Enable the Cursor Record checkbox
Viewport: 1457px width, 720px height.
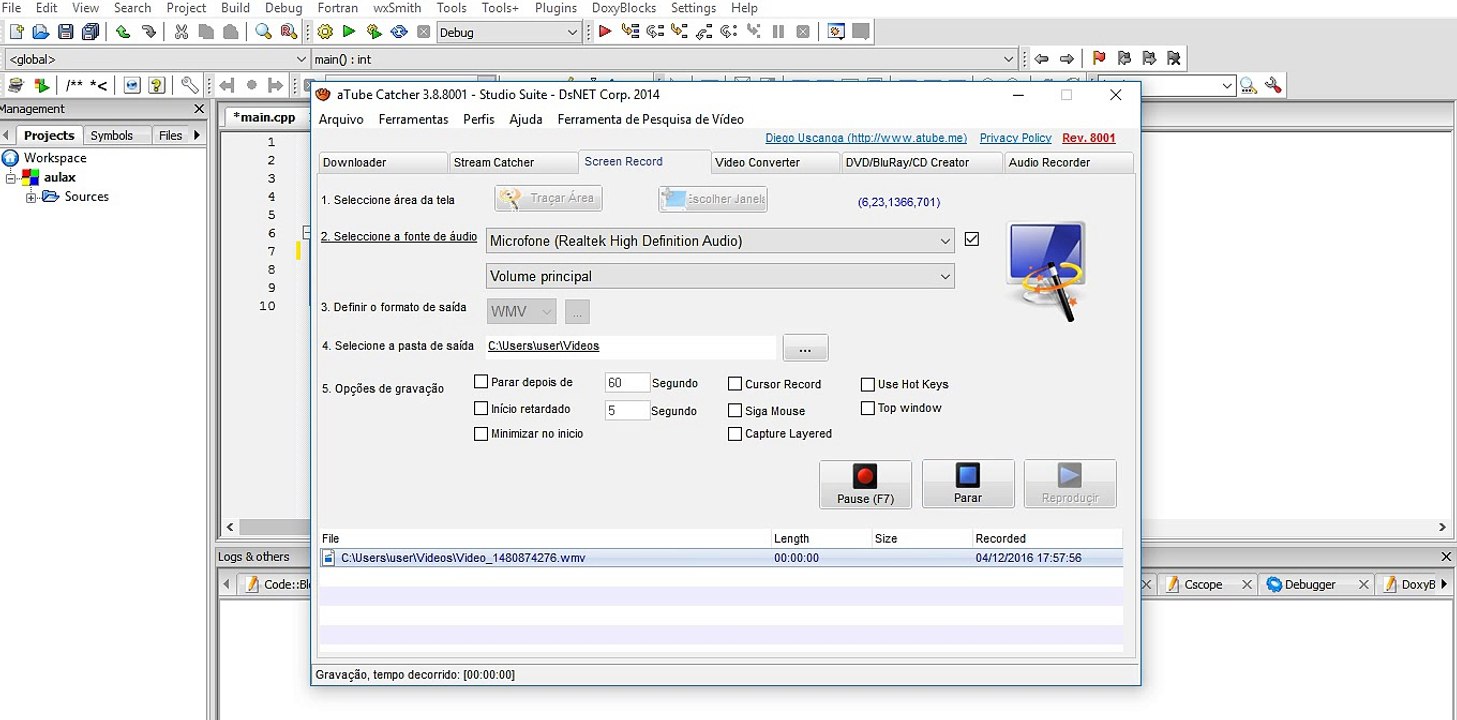coord(735,384)
